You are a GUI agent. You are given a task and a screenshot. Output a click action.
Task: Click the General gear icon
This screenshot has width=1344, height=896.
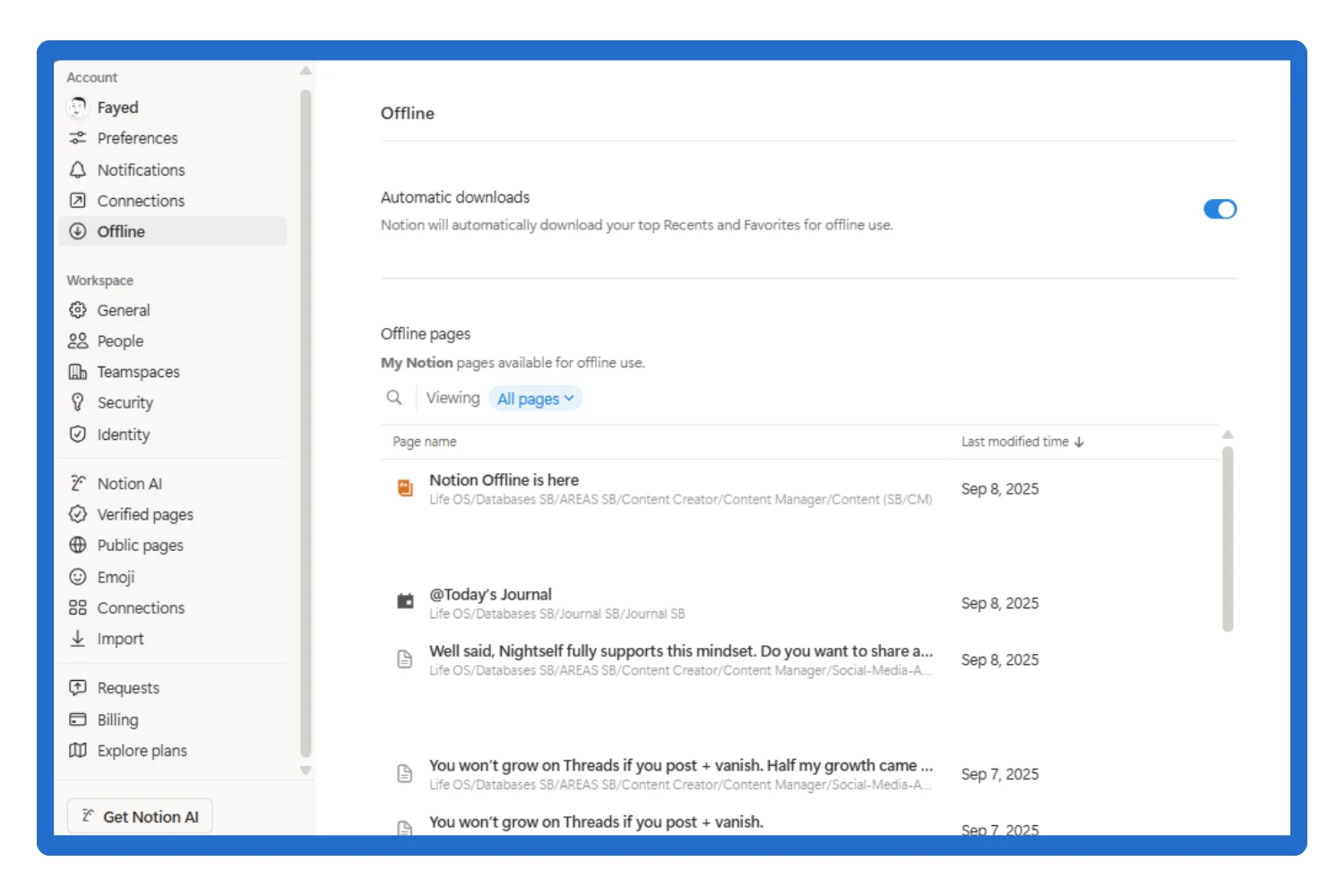coord(78,310)
